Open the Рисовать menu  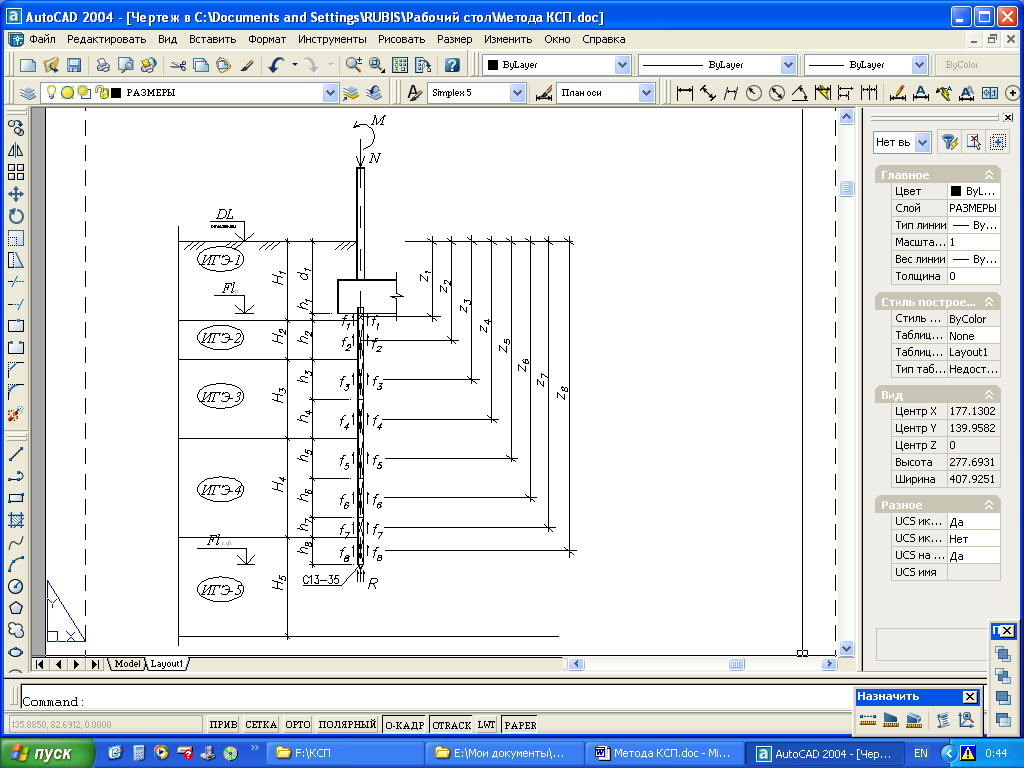click(401, 39)
